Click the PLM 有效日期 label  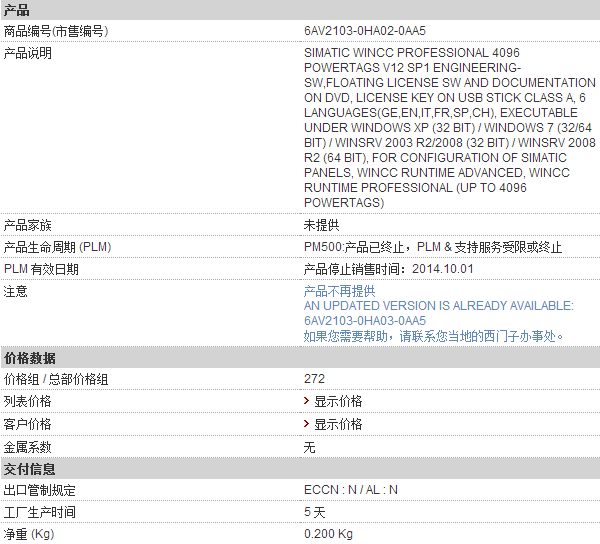click(41, 269)
